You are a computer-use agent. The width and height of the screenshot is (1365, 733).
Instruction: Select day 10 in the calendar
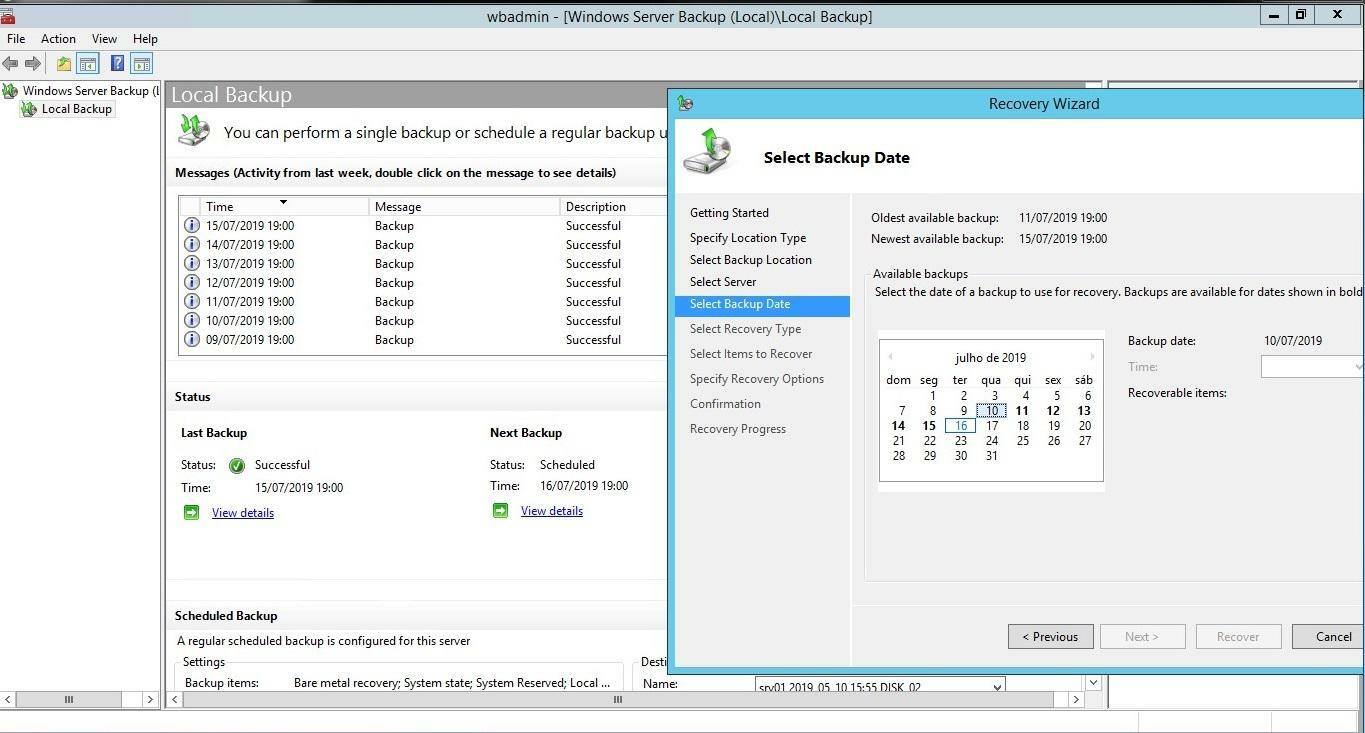click(x=991, y=411)
